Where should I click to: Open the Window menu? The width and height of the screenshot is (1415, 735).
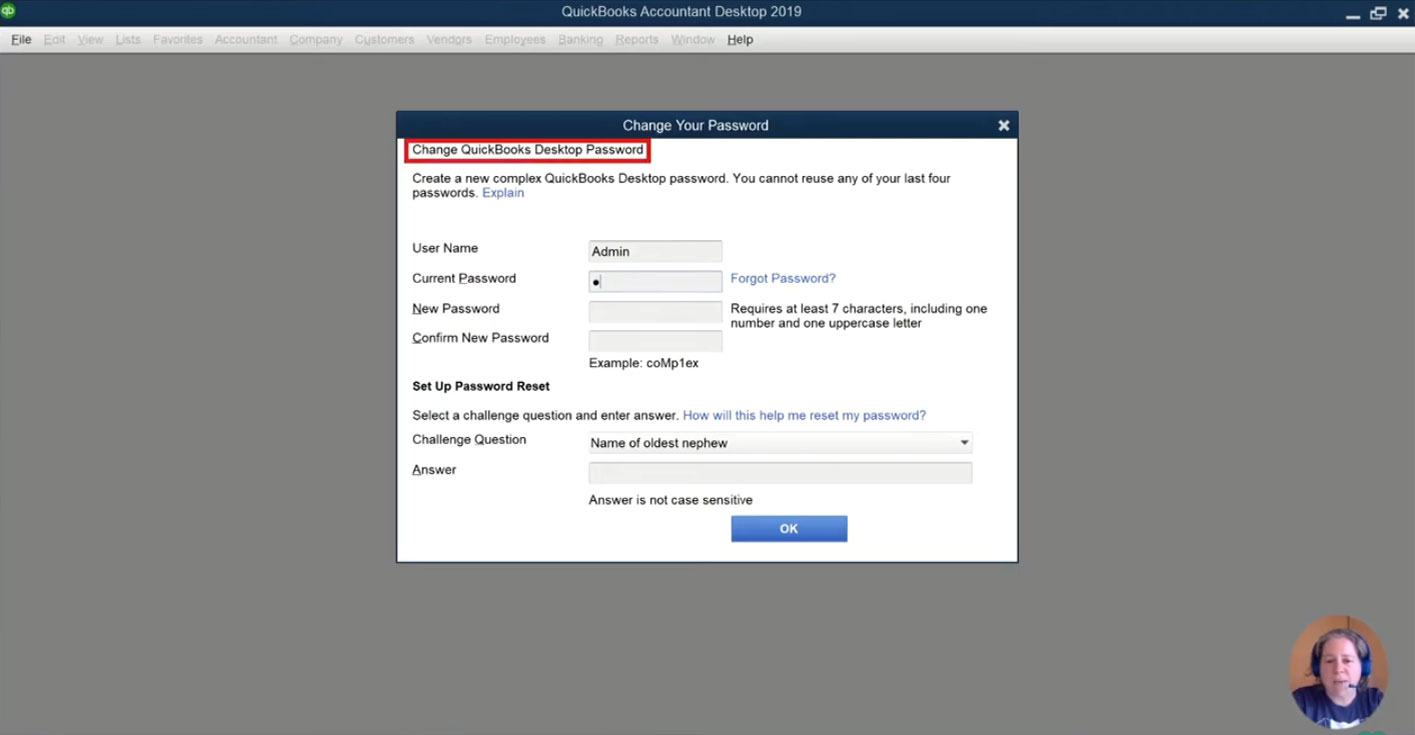(x=693, y=39)
